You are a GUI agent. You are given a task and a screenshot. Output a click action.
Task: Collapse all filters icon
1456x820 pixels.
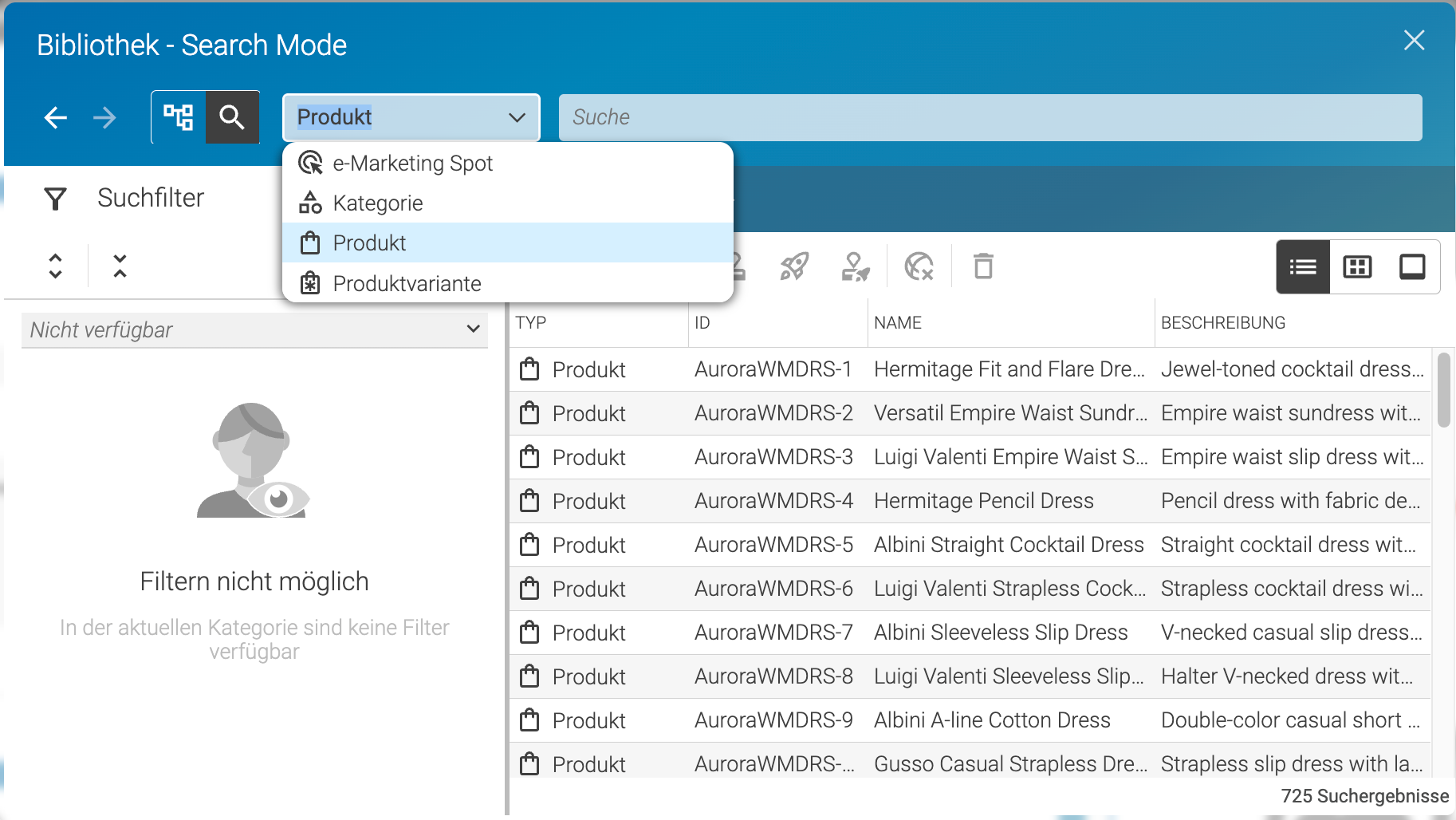pyautogui.click(x=120, y=266)
